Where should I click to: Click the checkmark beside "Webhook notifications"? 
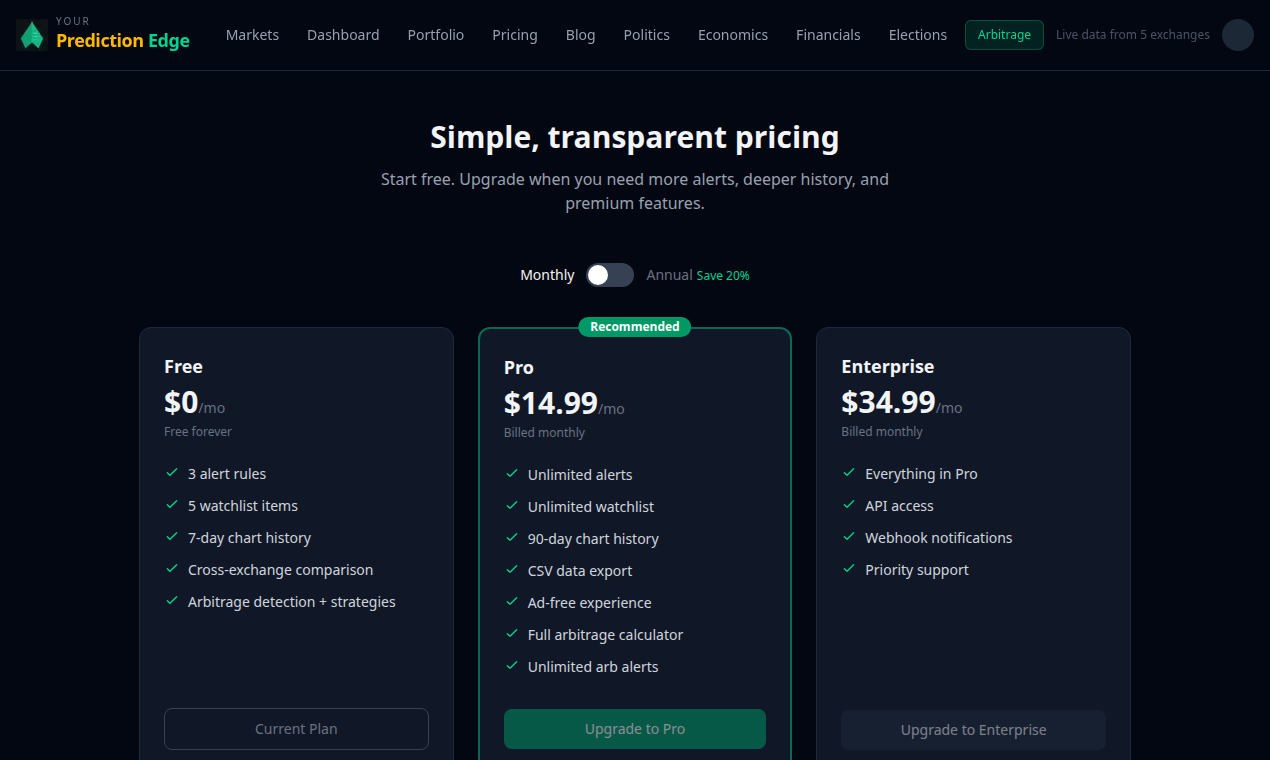(849, 538)
